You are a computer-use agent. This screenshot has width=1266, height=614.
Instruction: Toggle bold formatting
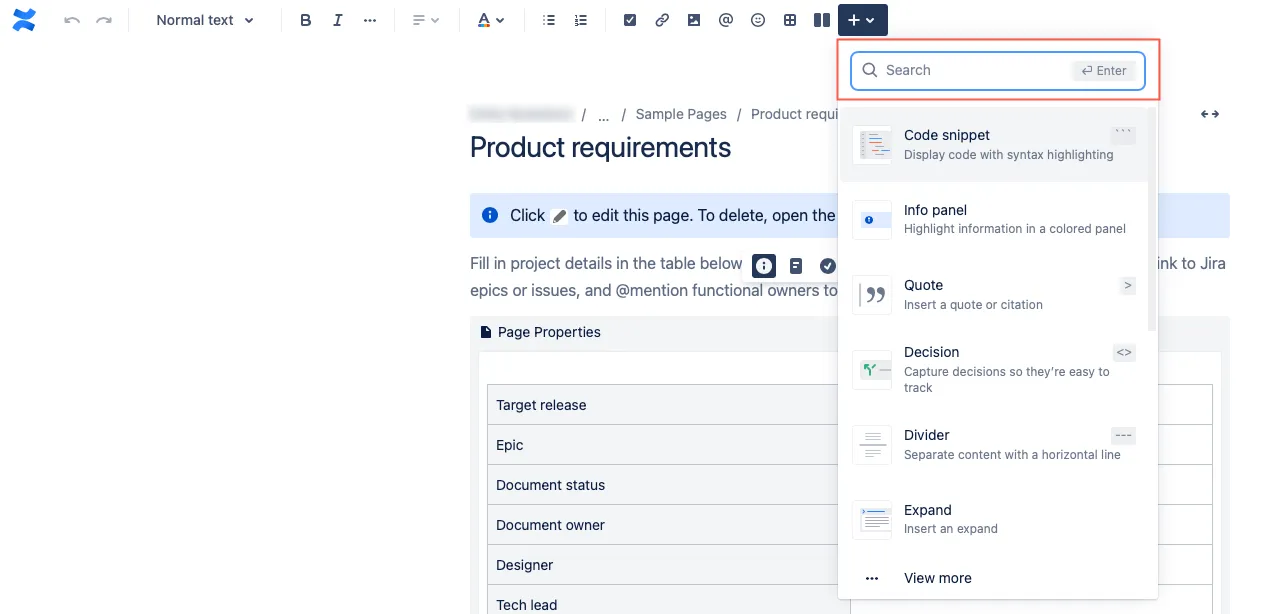306,20
